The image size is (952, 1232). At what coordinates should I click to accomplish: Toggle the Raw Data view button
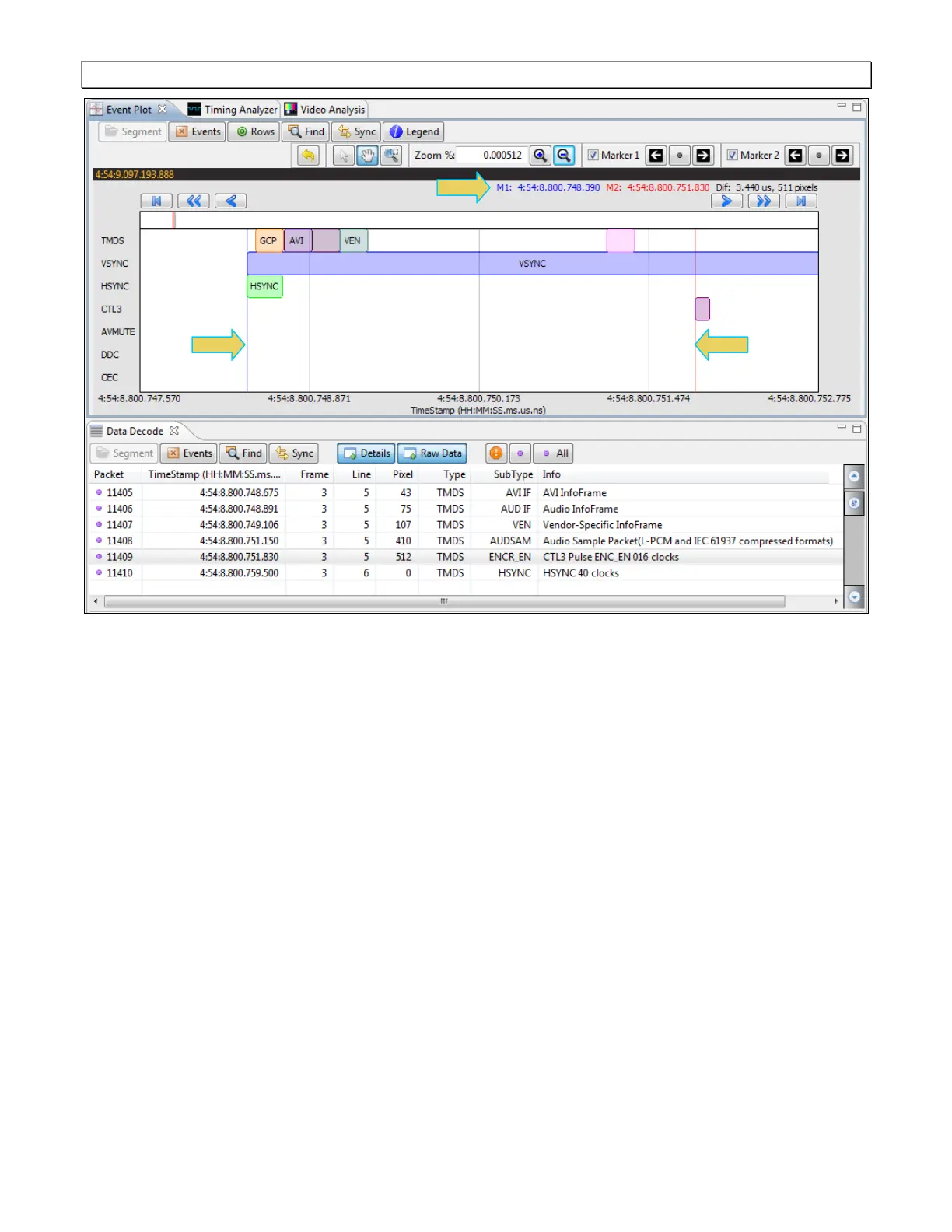pyautogui.click(x=432, y=453)
